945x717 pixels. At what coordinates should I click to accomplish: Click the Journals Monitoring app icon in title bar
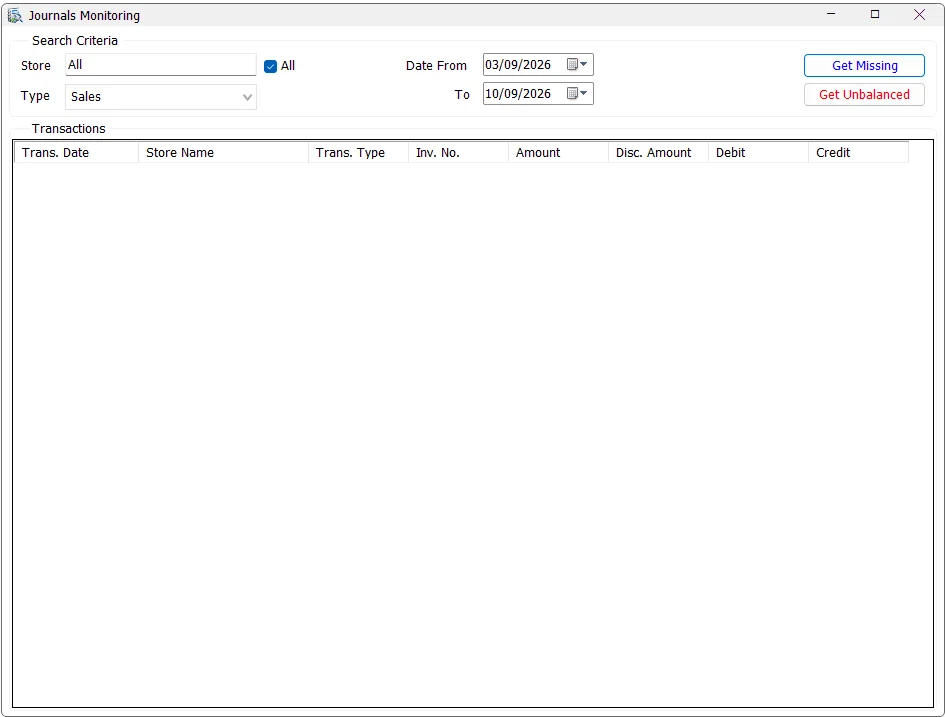point(14,16)
